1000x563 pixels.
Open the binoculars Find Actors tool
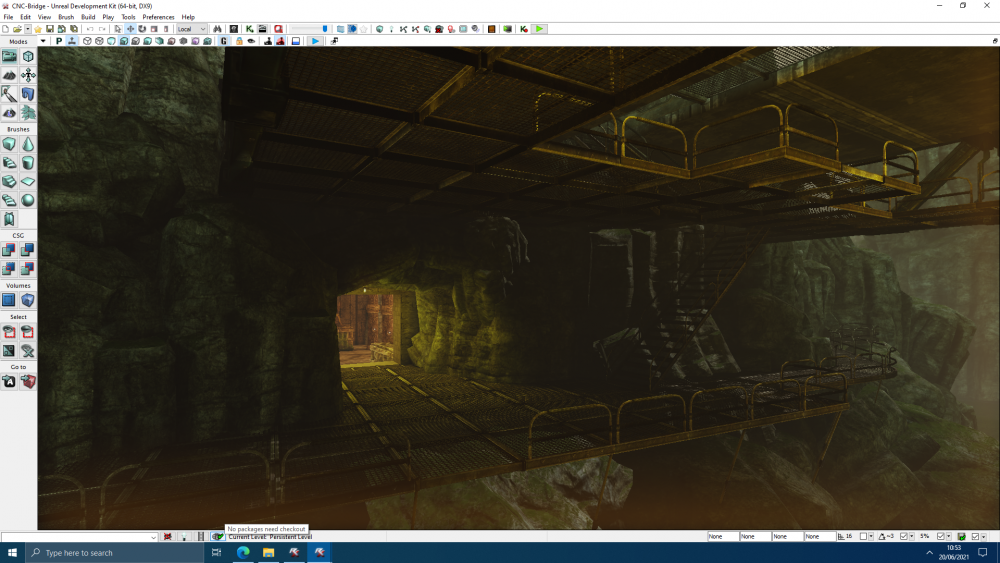217,29
